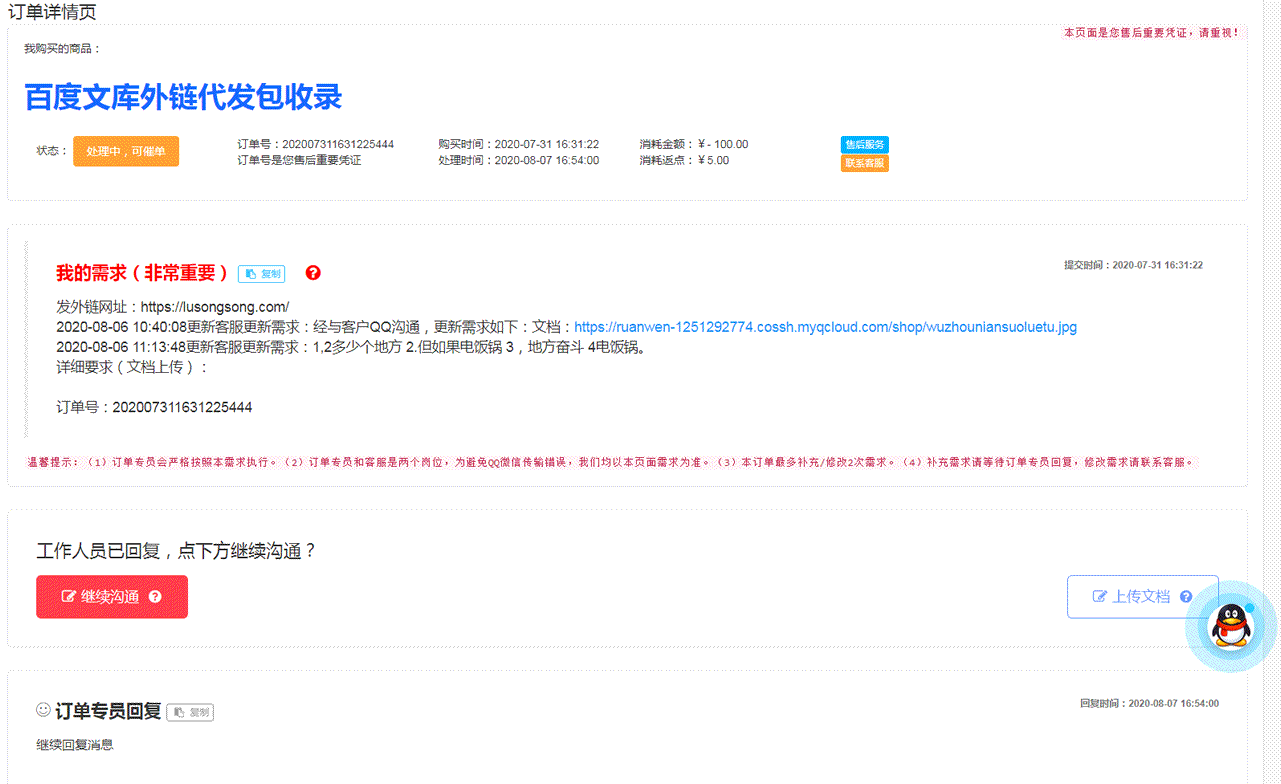Viewport: 1281px width, 784px height.
Task: Click the red 继续沟通 button
Action: coord(112,597)
